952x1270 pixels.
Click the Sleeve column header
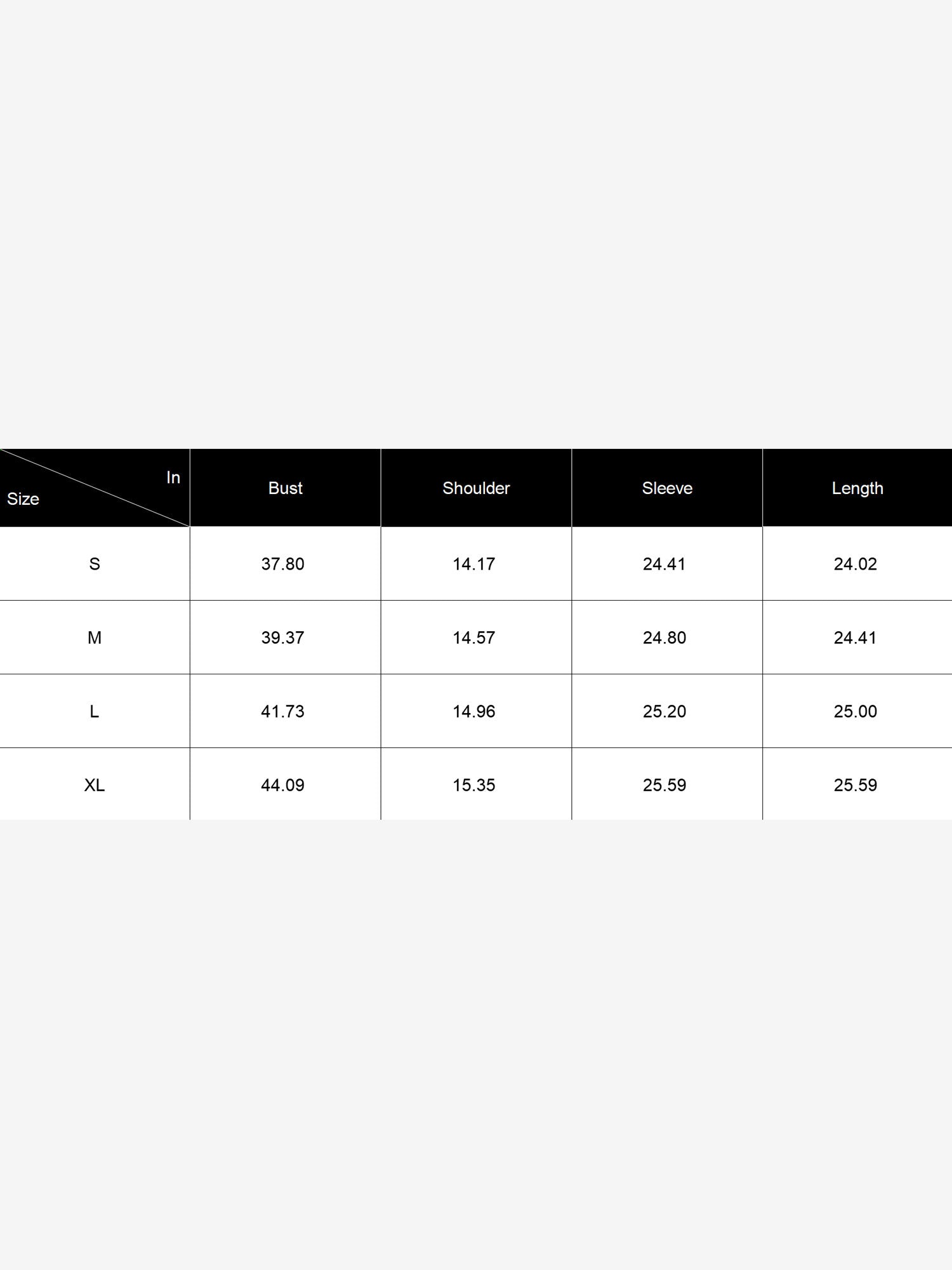coord(667,488)
